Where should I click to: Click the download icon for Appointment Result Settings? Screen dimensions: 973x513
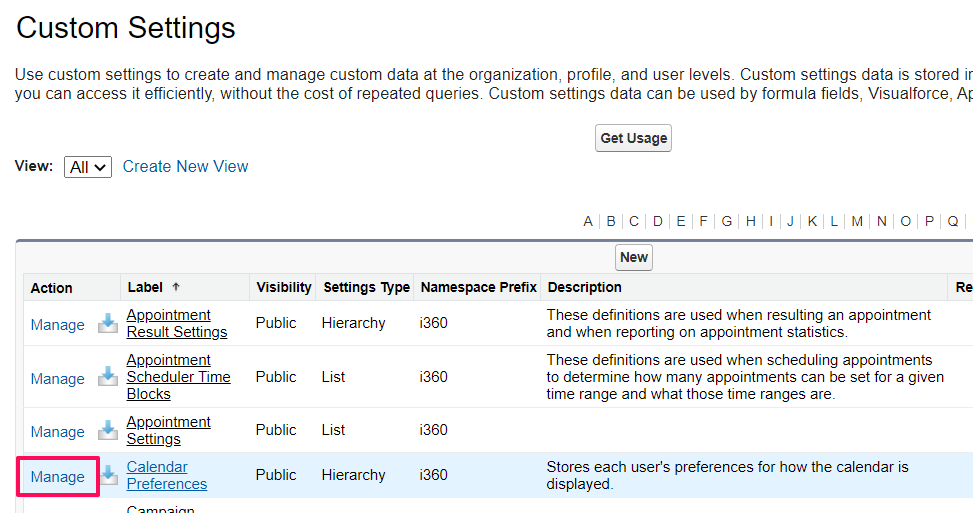[108, 323]
